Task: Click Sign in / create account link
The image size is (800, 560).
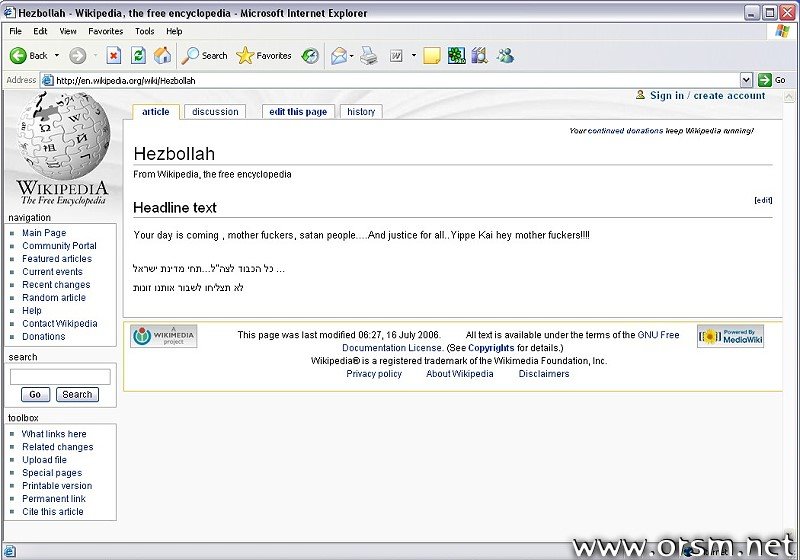Action: pos(707,95)
